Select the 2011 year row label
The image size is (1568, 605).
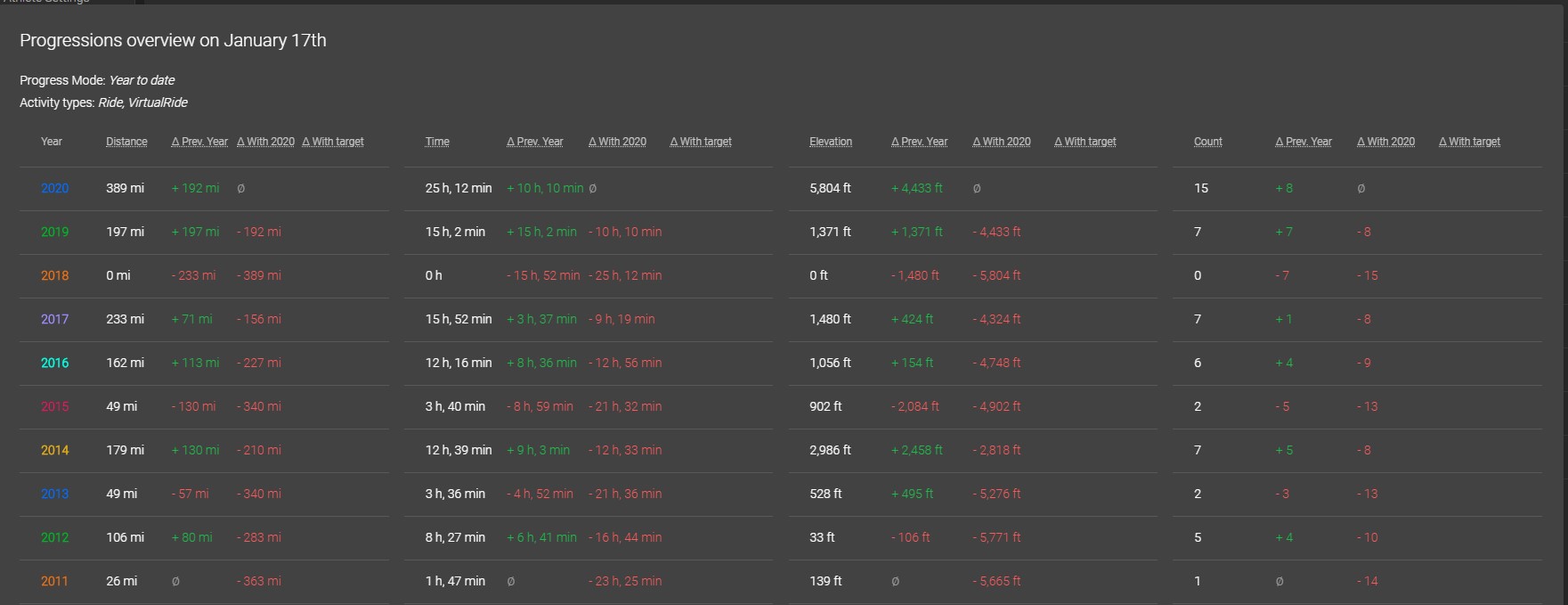54,581
